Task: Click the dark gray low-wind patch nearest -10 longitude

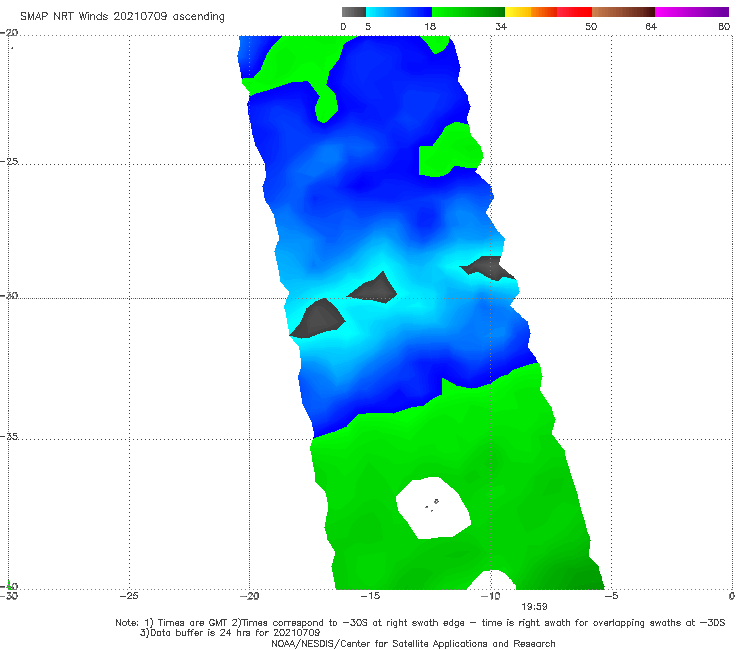Action: pyautogui.click(x=488, y=268)
